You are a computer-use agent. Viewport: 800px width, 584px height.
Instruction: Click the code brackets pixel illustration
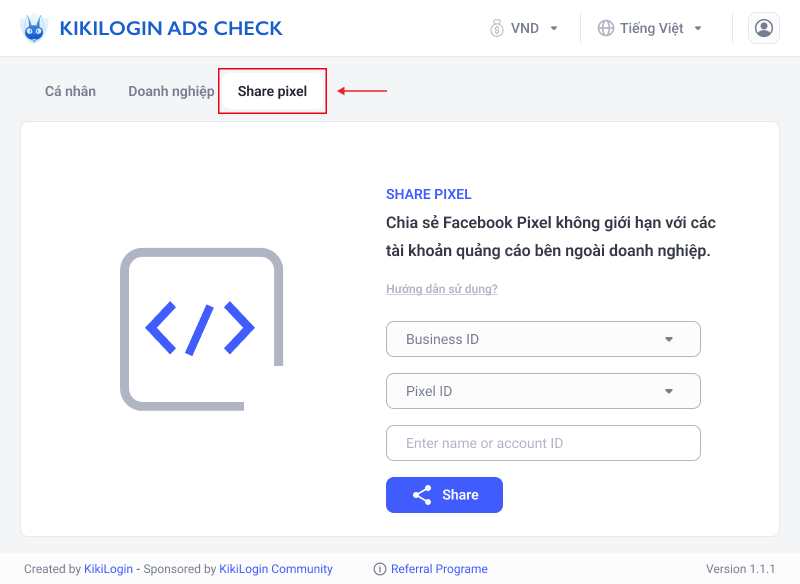[202, 329]
